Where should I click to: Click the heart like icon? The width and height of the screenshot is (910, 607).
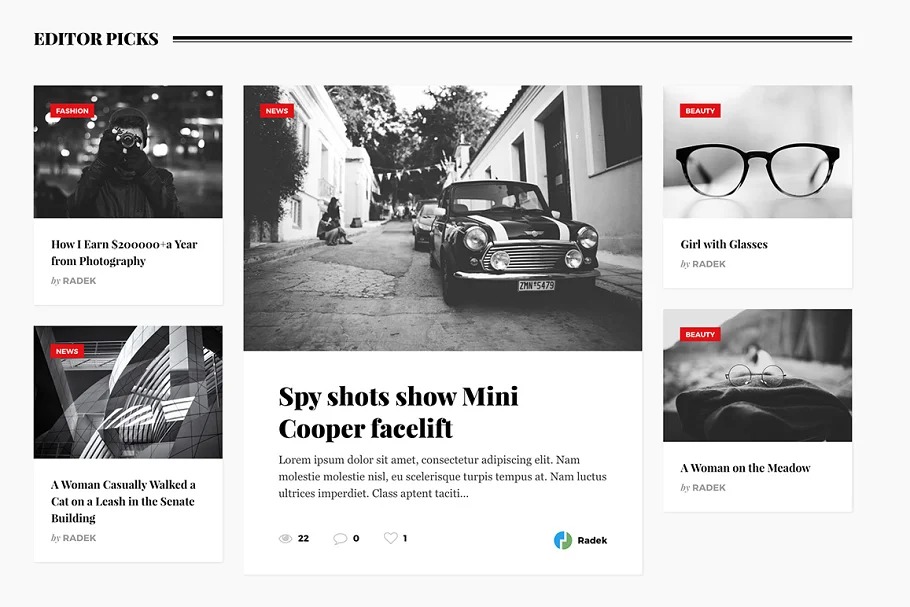click(391, 538)
